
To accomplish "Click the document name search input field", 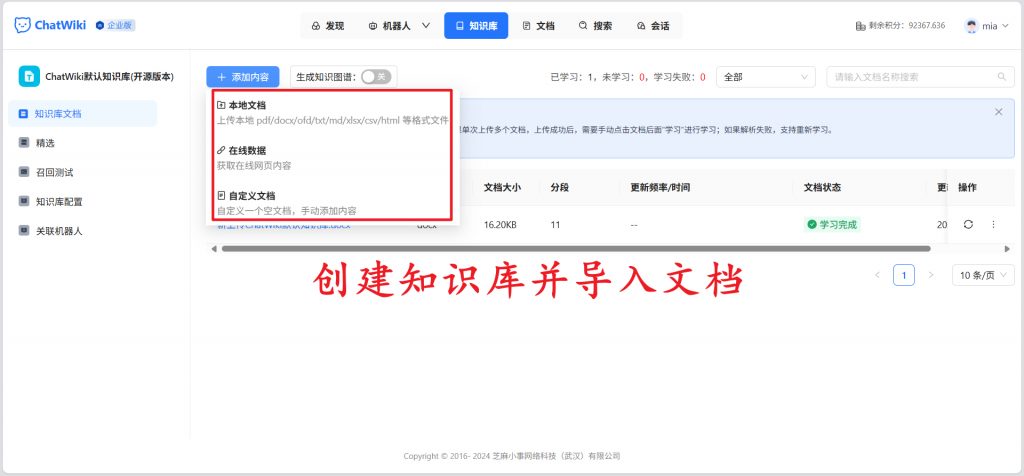I will 910,77.
